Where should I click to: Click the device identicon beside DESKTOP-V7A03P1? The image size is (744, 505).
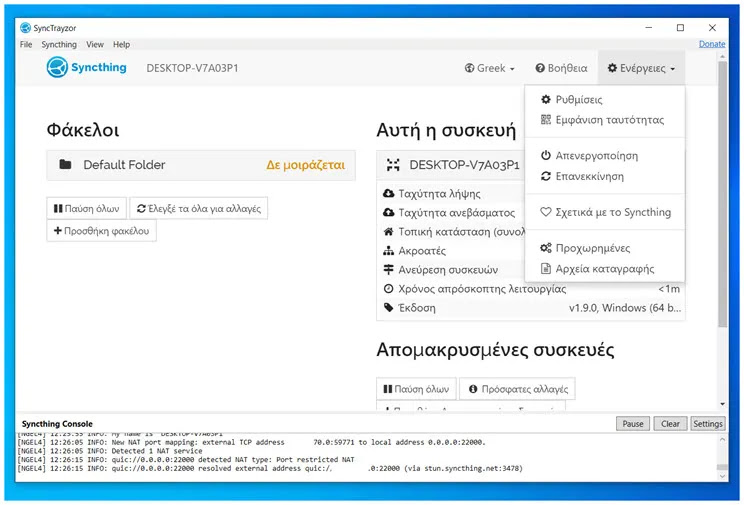click(393, 165)
